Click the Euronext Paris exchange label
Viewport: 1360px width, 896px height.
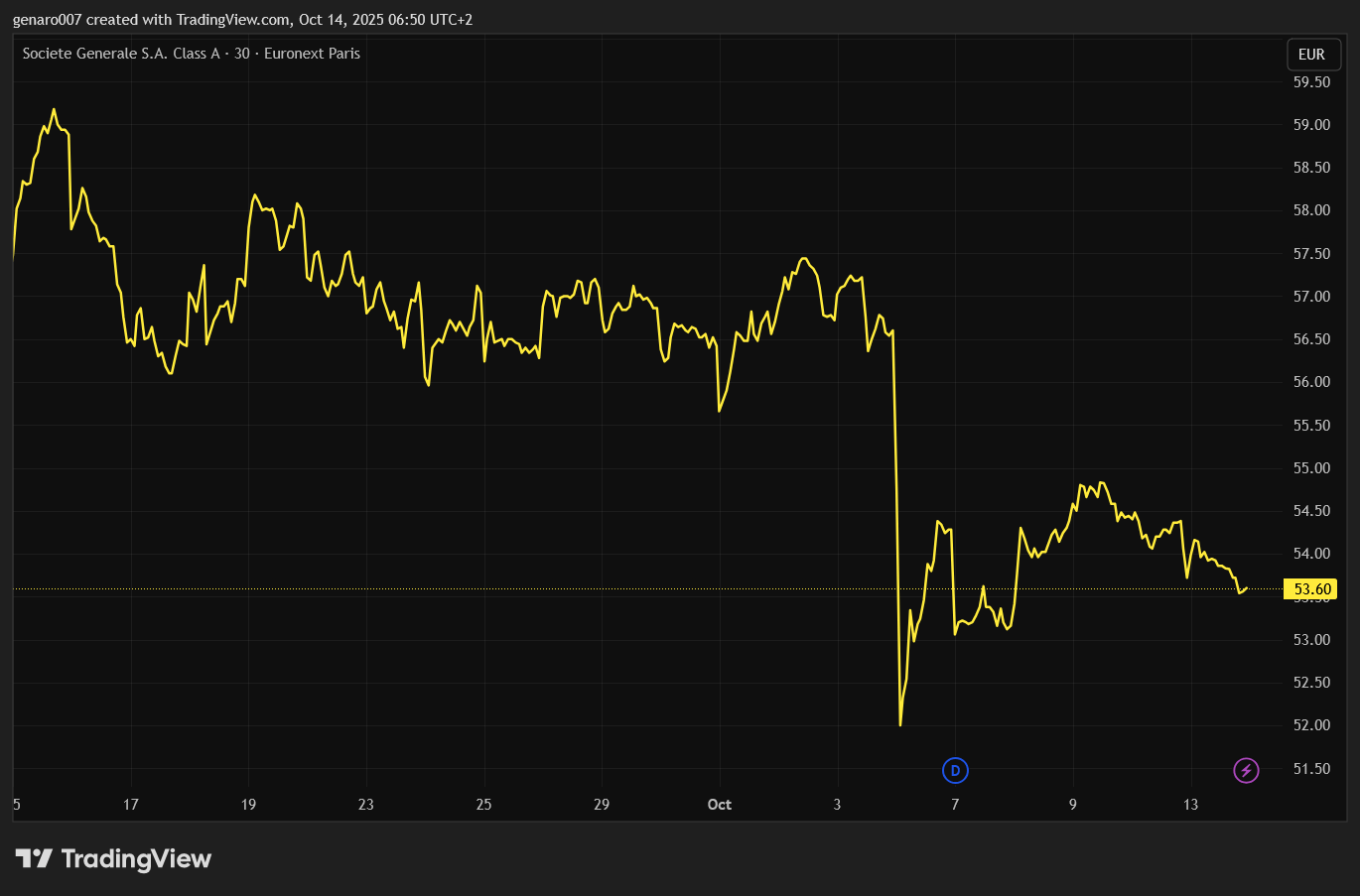pos(313,54)
